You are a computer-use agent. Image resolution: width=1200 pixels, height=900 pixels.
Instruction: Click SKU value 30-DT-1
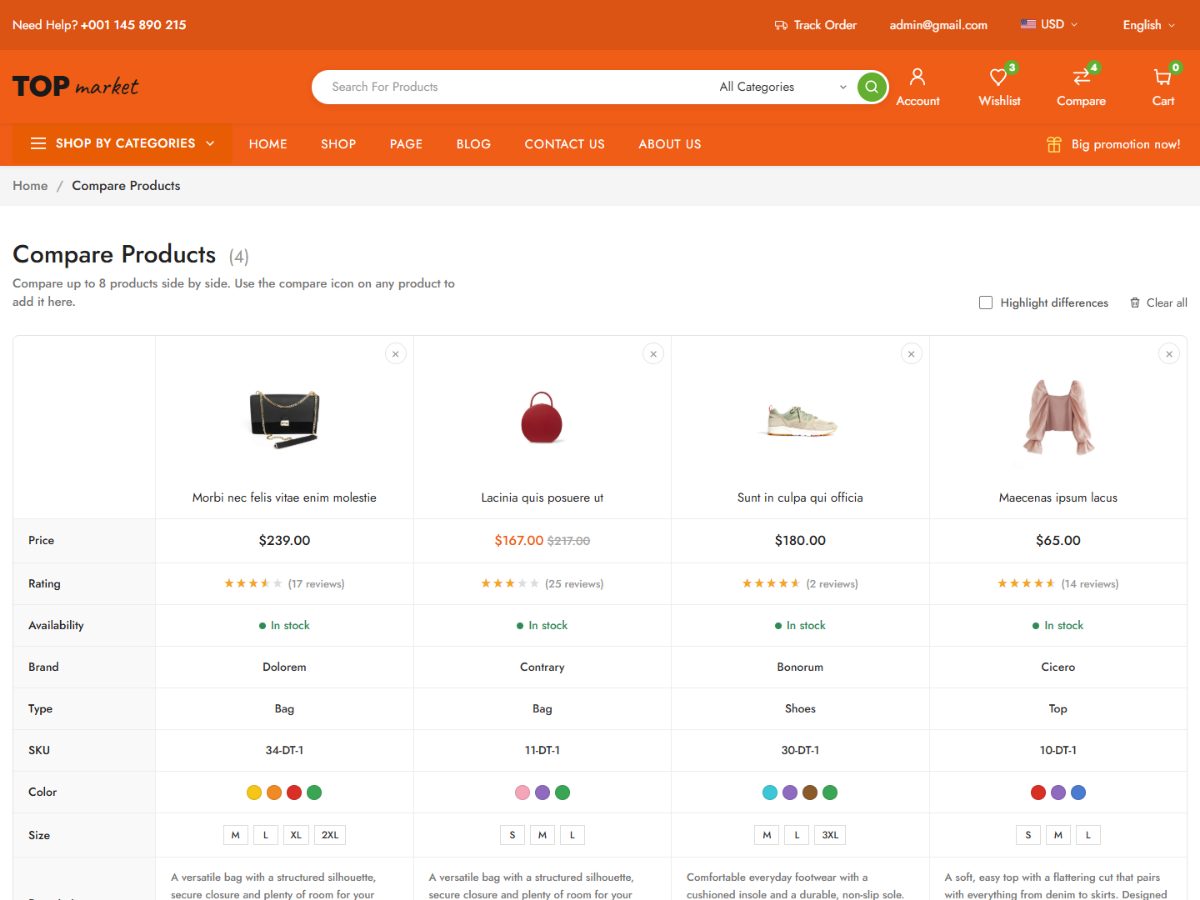[800, 751]
